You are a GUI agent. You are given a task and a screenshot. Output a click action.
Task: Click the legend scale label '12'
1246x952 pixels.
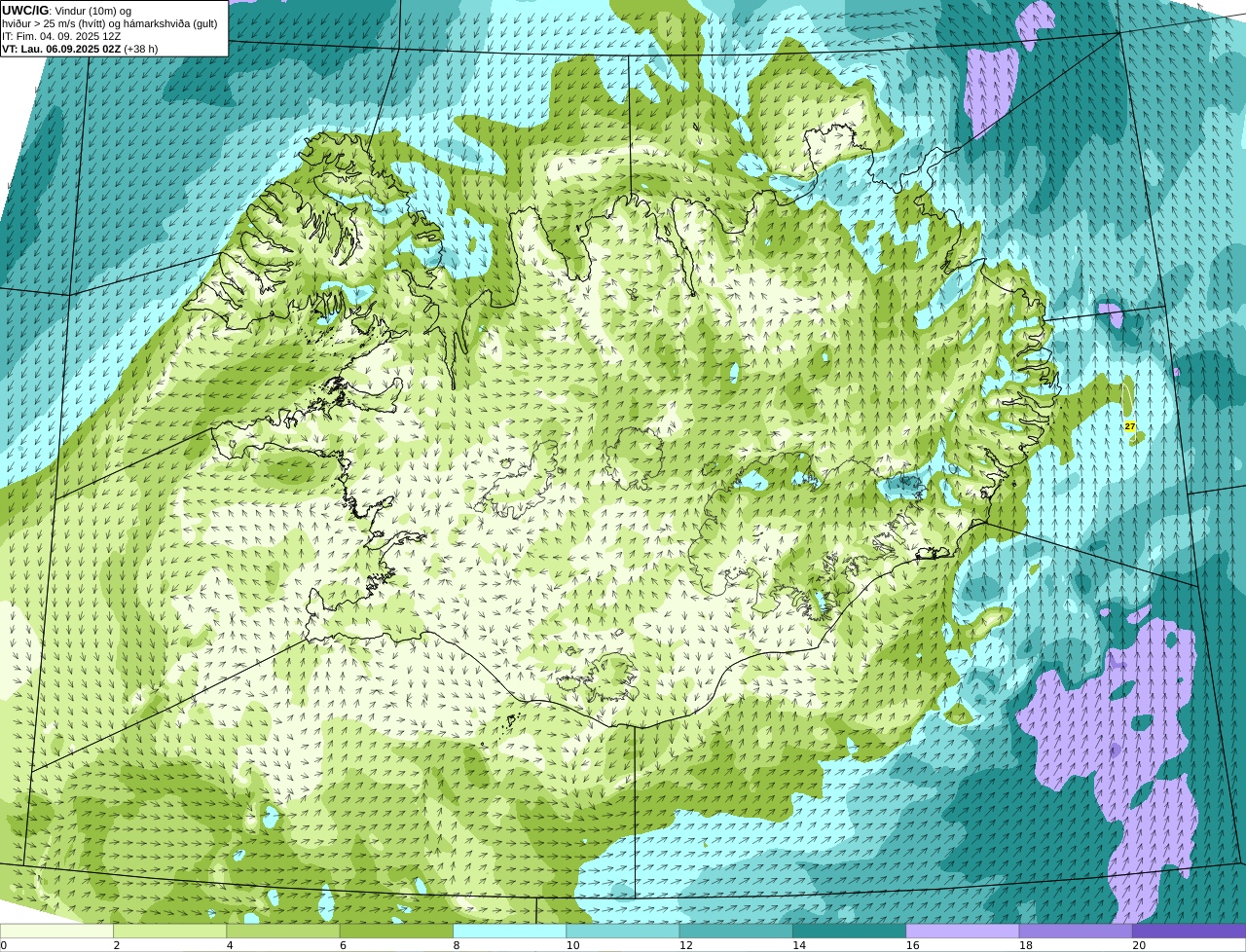(685, 945)
